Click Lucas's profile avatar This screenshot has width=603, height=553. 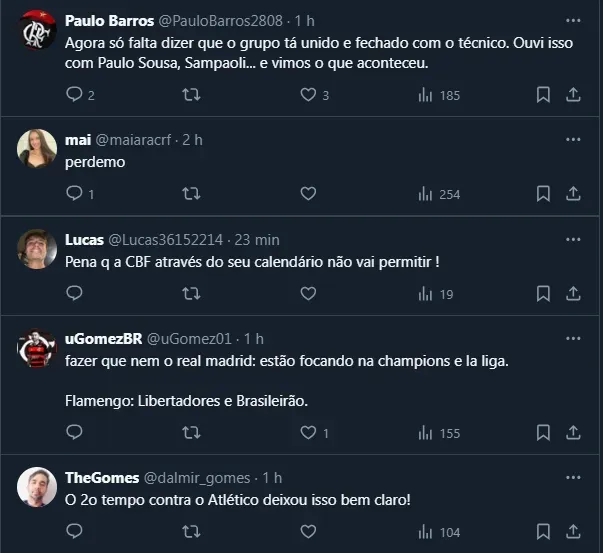(37, 249)
